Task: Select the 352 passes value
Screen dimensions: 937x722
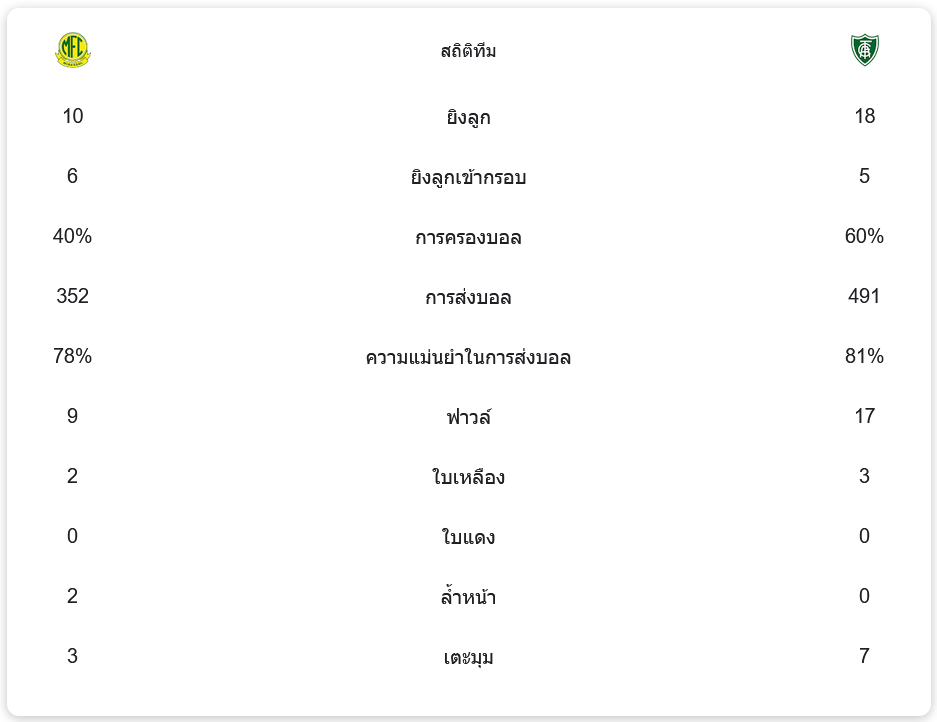Action: [72, 297]
